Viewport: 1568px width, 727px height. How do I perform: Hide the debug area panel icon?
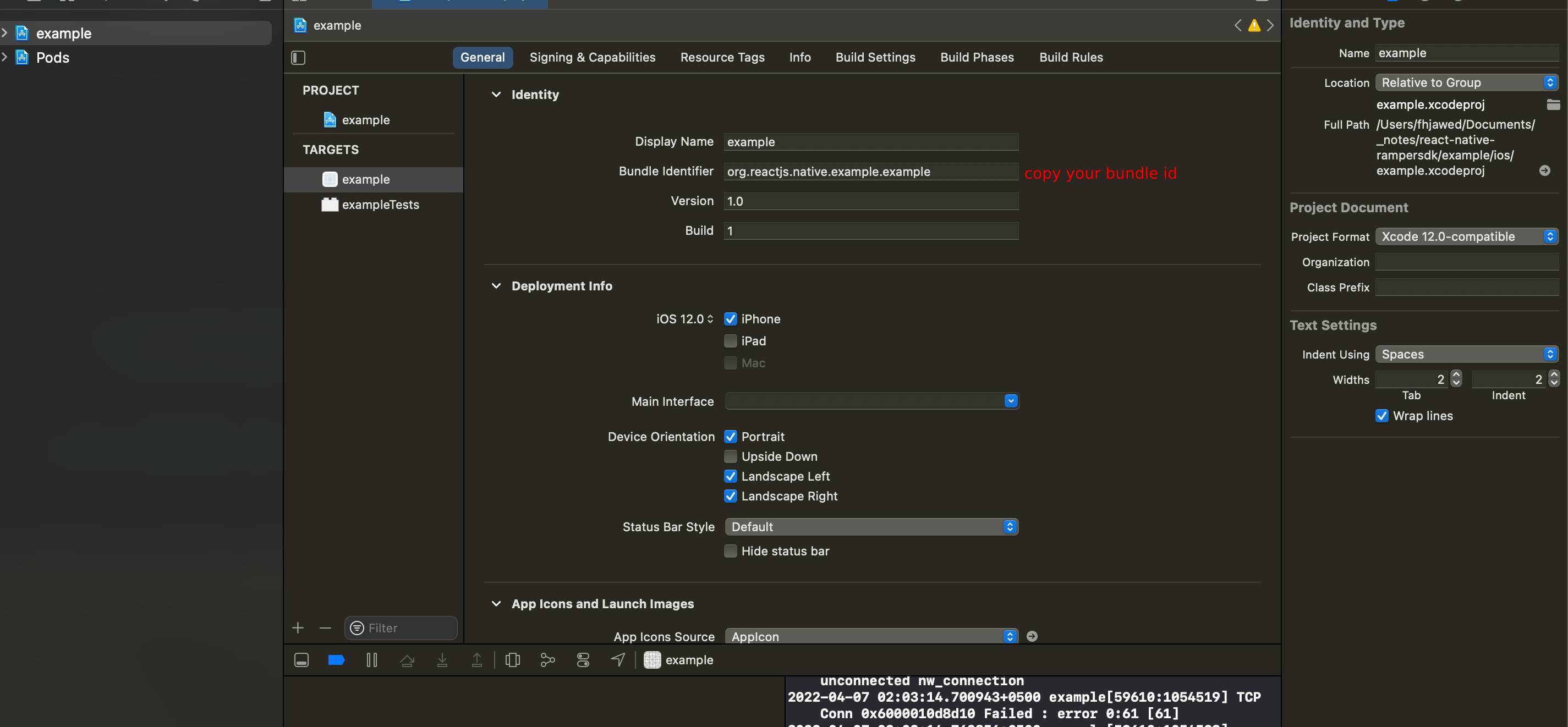click(x=301, y=660)
